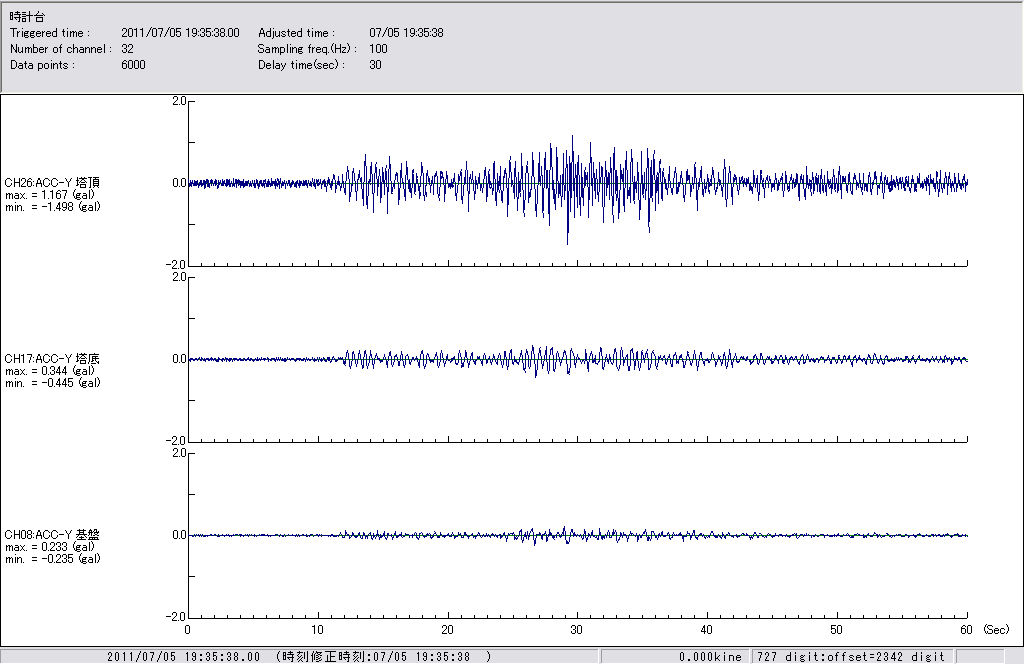Click the Data points value 6000
The image size is (1024, 664).
click(133, 65)
